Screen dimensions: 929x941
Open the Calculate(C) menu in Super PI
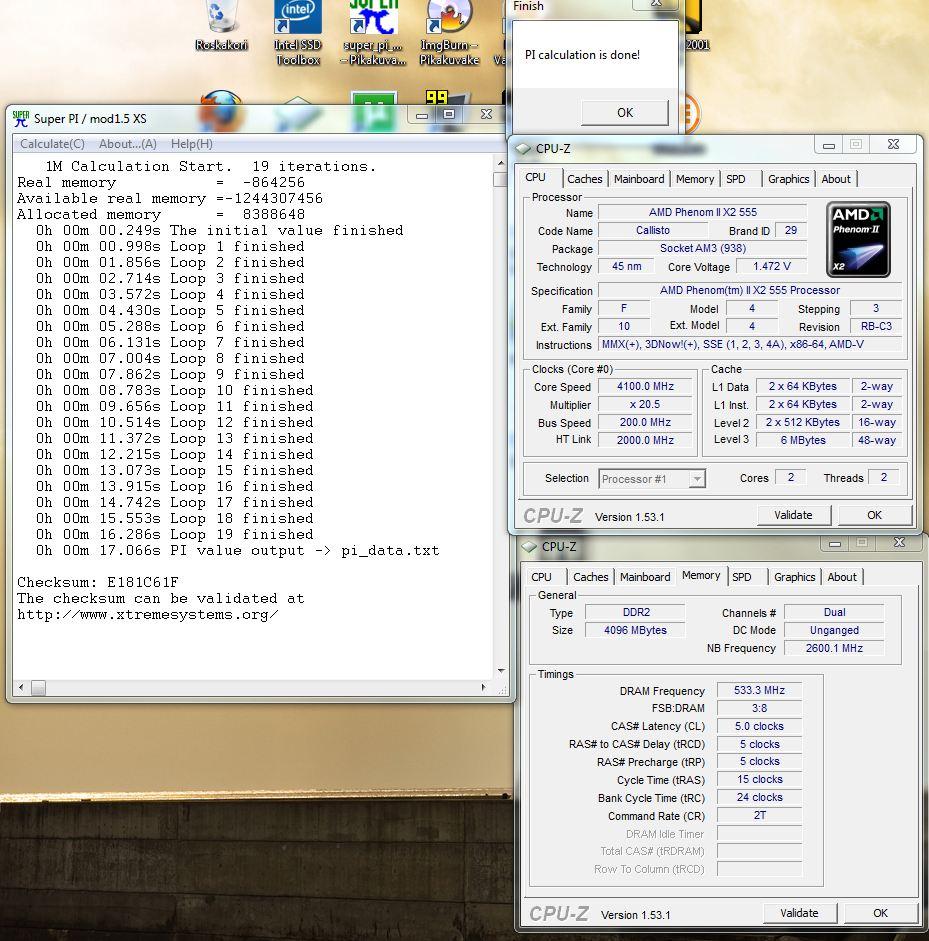click(52, 144)
